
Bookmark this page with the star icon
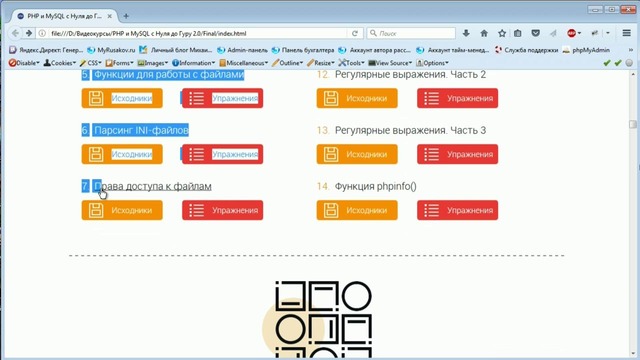click(x=502, y=33)
